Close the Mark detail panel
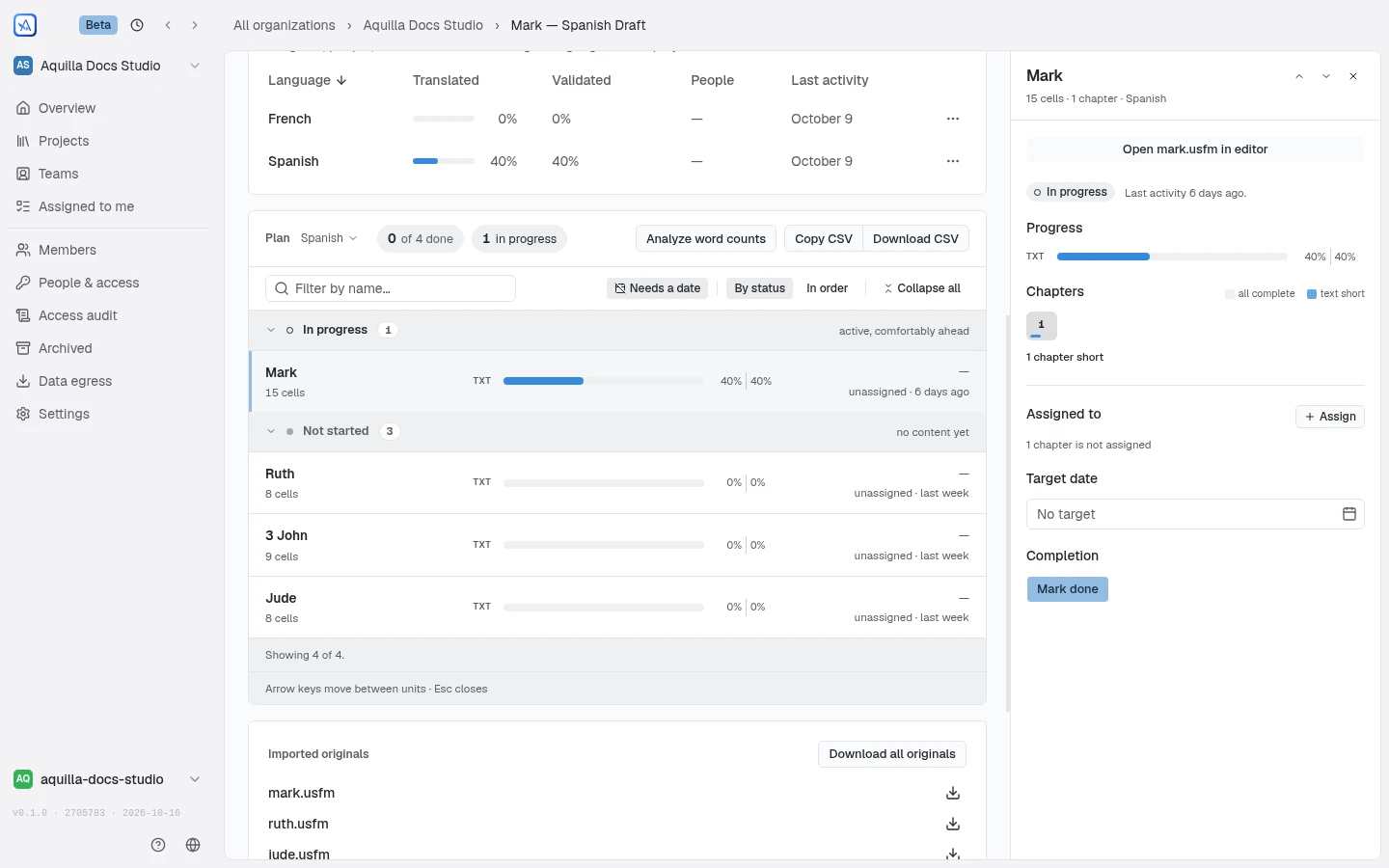This screenshot has width=1389, height=868. (1353, 76)
